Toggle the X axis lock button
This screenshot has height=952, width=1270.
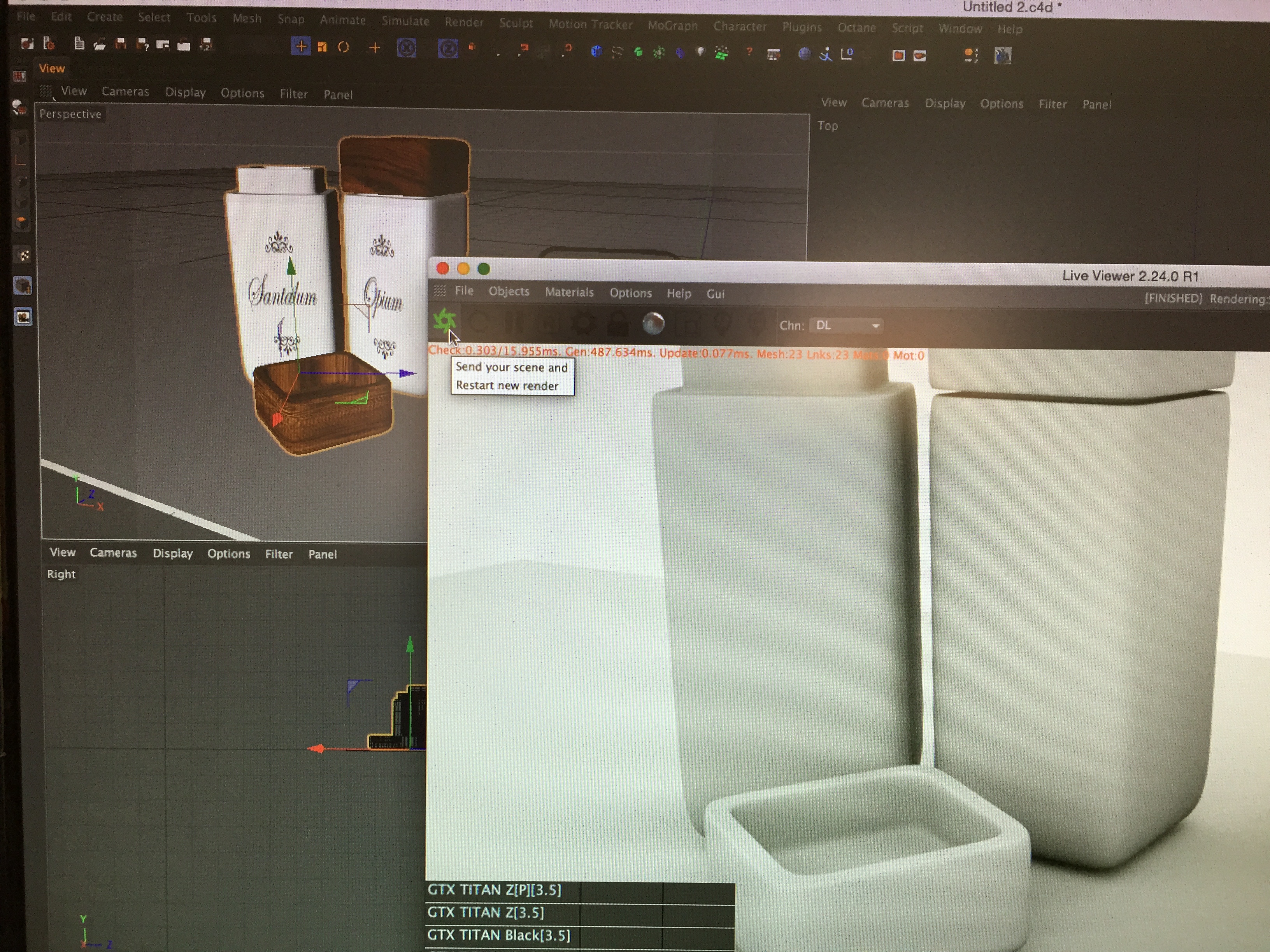406,48
